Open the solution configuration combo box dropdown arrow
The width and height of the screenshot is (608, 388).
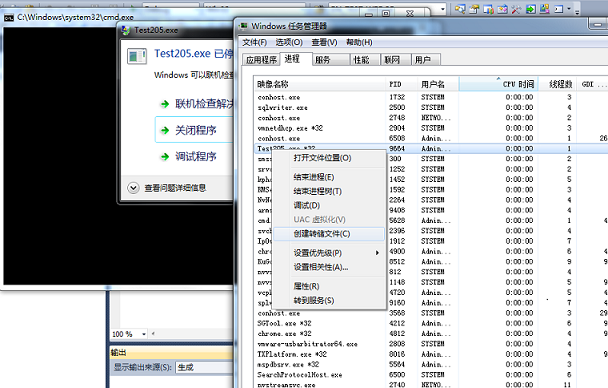(x=442, y=9)
